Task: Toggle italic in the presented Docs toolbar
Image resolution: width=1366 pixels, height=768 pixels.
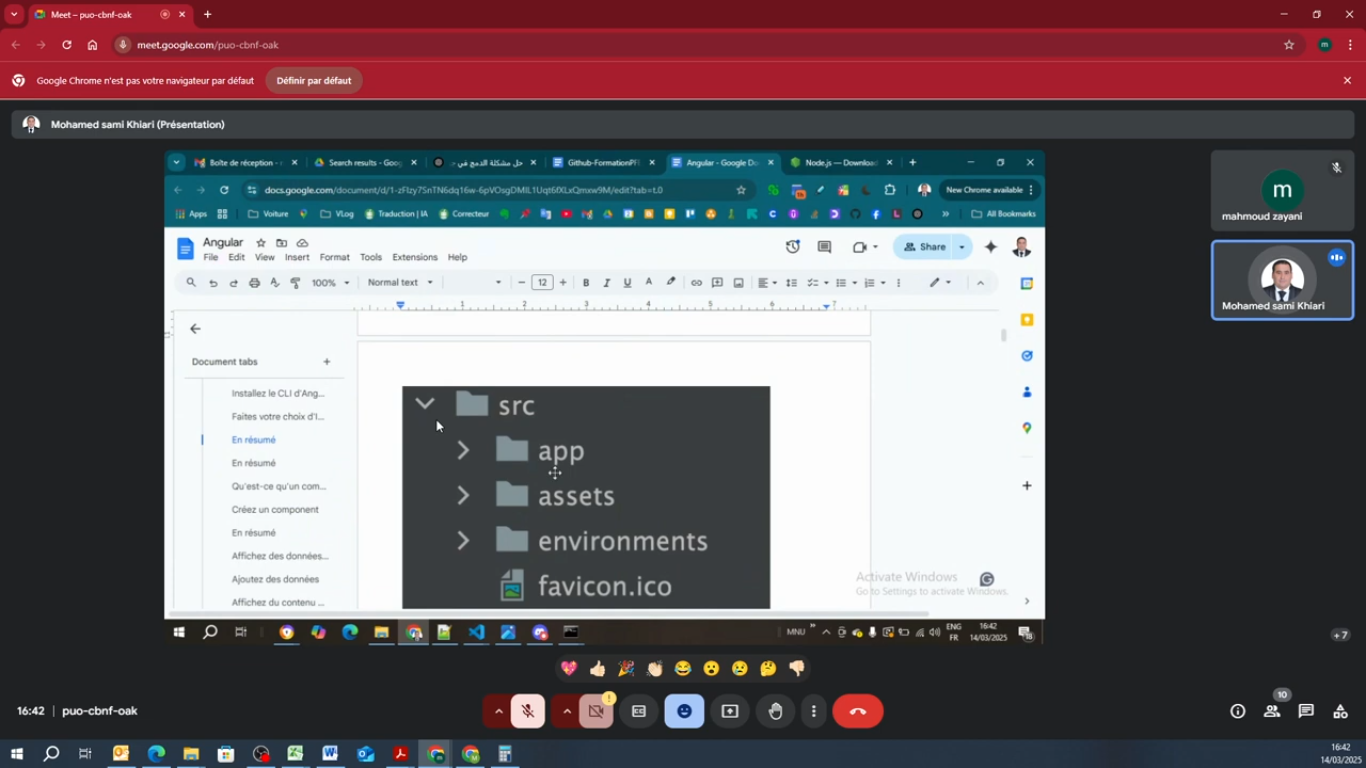Action: [x=606, y=283]
